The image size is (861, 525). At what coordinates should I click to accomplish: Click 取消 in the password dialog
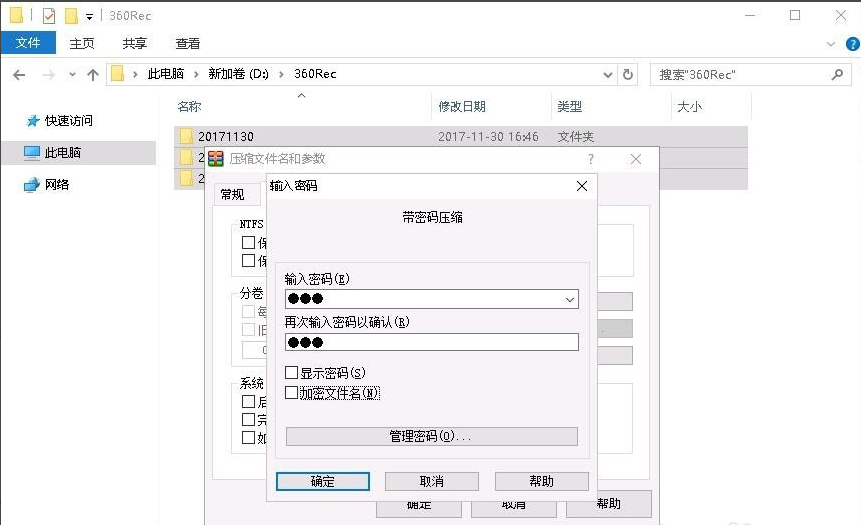pos(432,482)
